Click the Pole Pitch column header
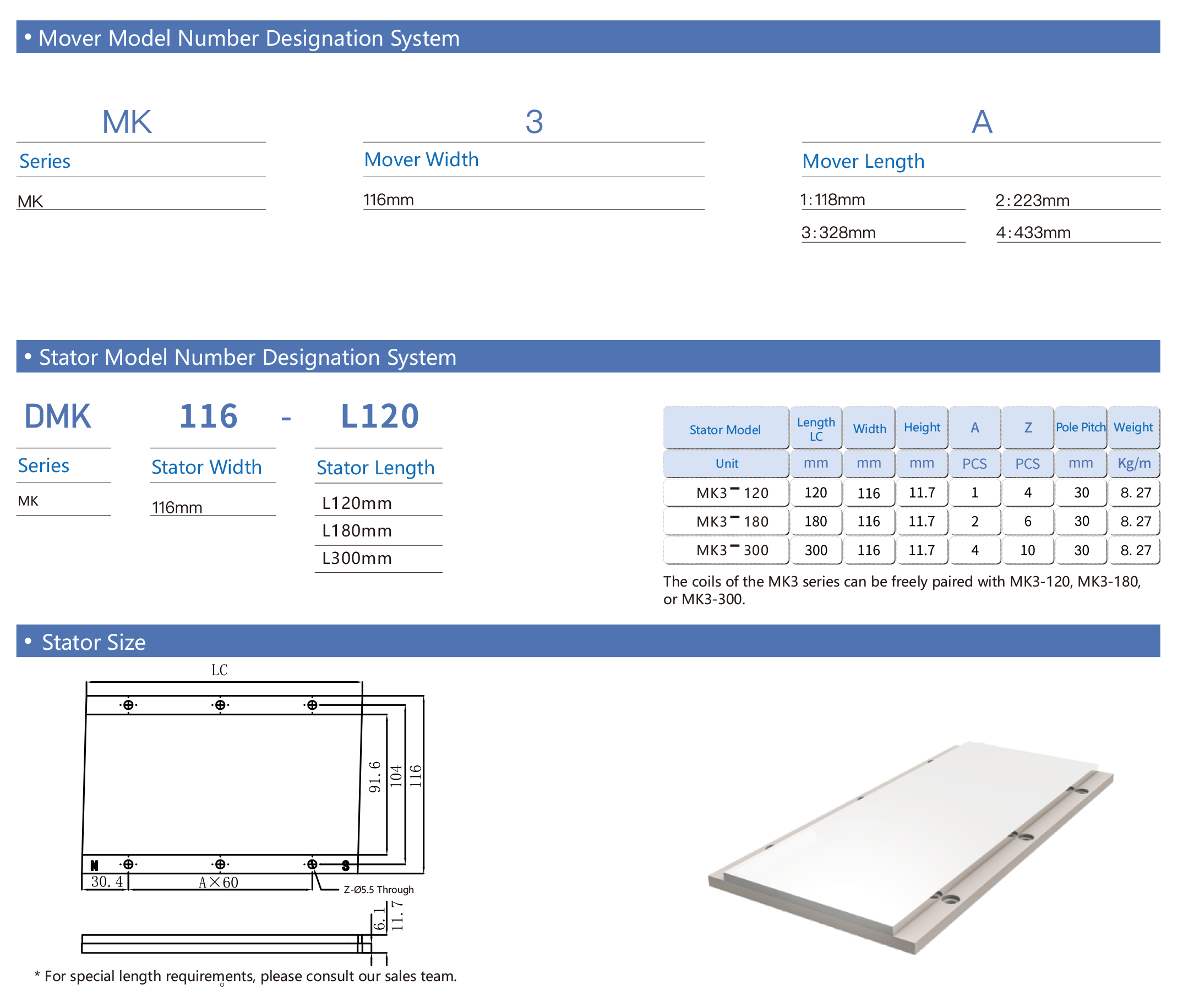This screenshot has height=1008, width=1183. click(x=1080, y=427)
